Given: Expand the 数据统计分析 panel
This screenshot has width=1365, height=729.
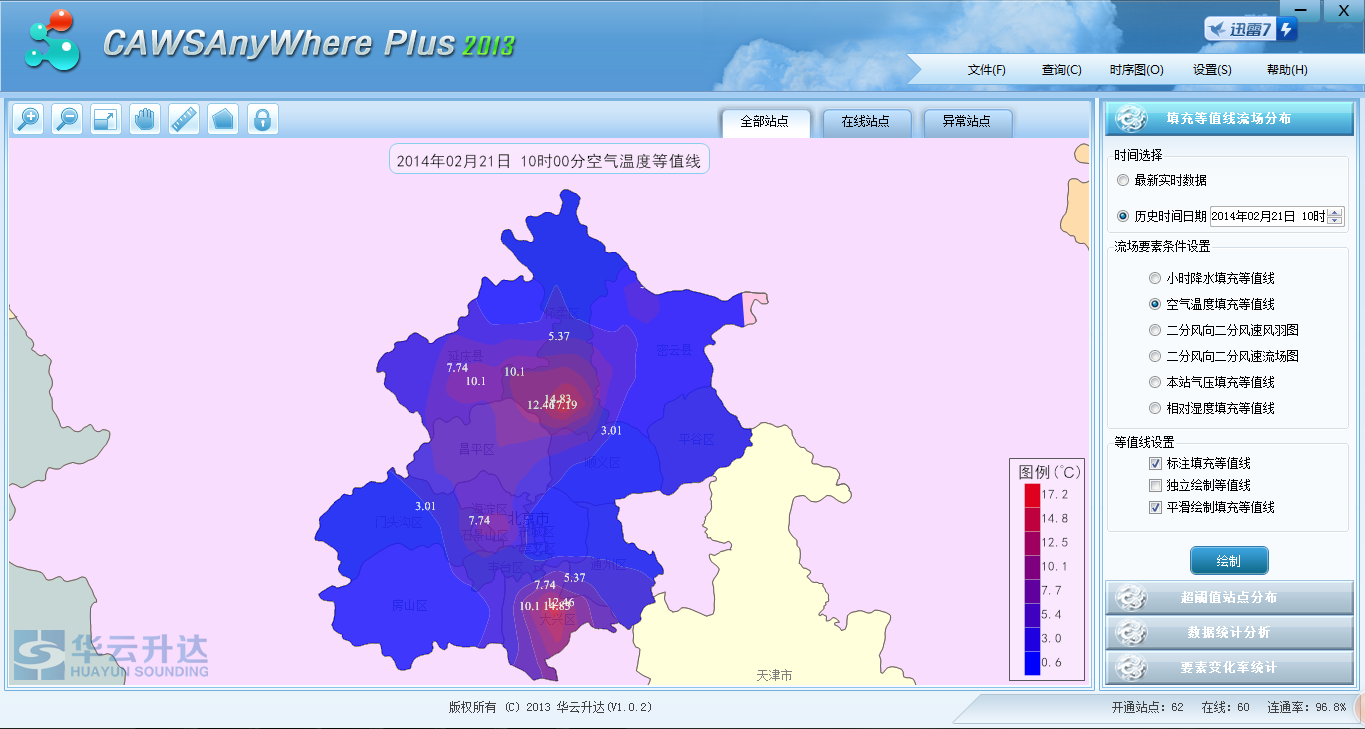Looking at the screenshot, I should pyautogui.click(x=1229, y=632).
